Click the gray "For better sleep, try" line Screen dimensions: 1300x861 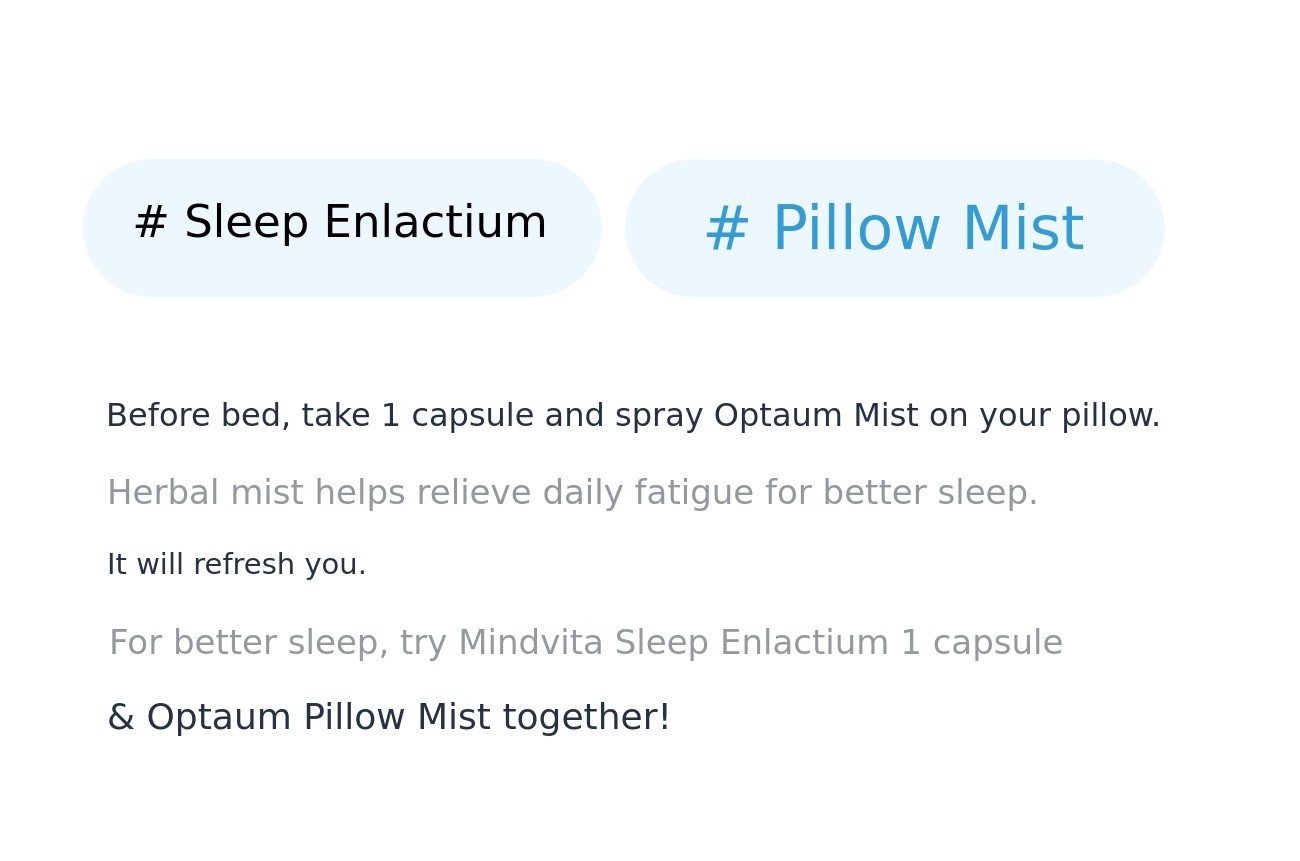[x=585, y=643]
